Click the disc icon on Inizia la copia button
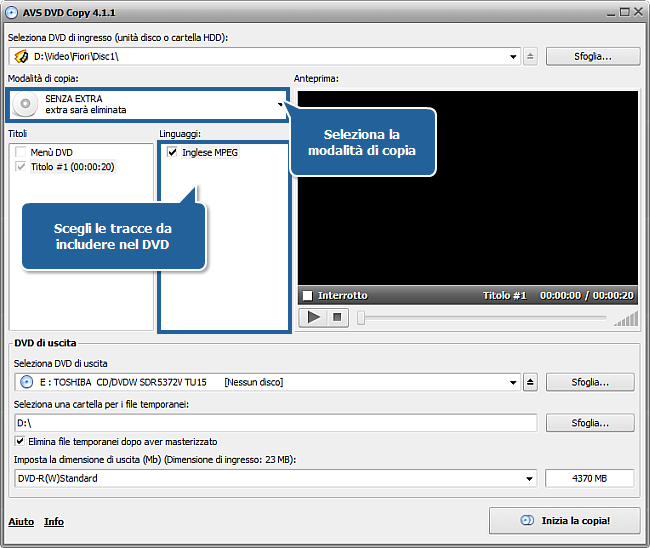The height and width of the screenshot is (548, 650). [527, 520]
